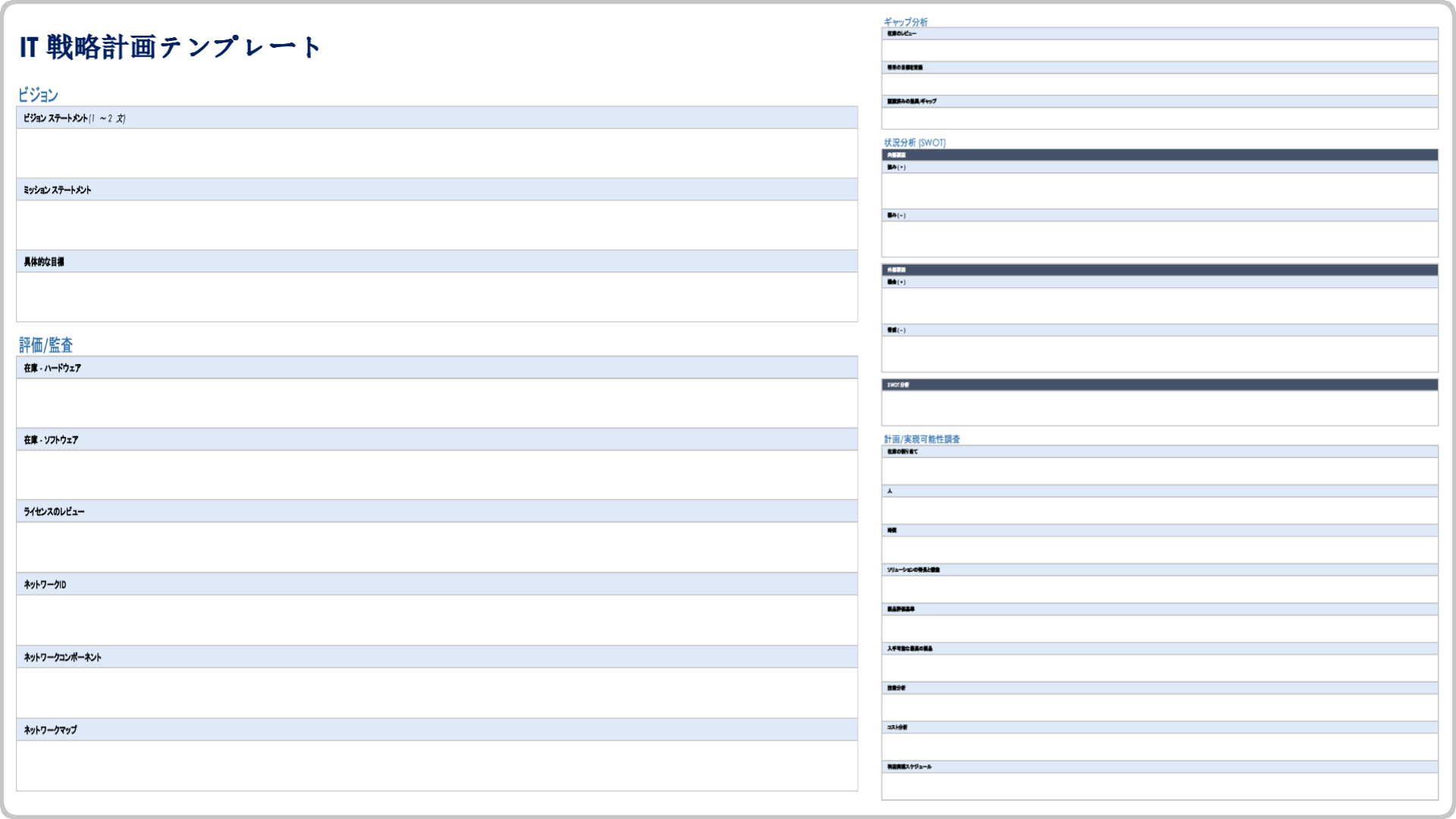1456x819 pixels.
Task: Click the 'ビジョン ステートメント' header row
Action: [x=437, y=118]
